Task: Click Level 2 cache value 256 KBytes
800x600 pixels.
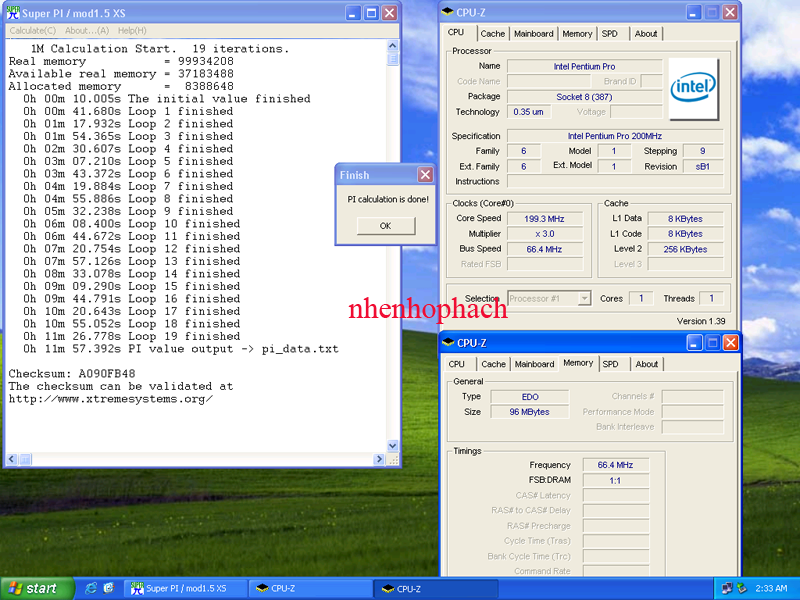Action: [x=685, y=249]
